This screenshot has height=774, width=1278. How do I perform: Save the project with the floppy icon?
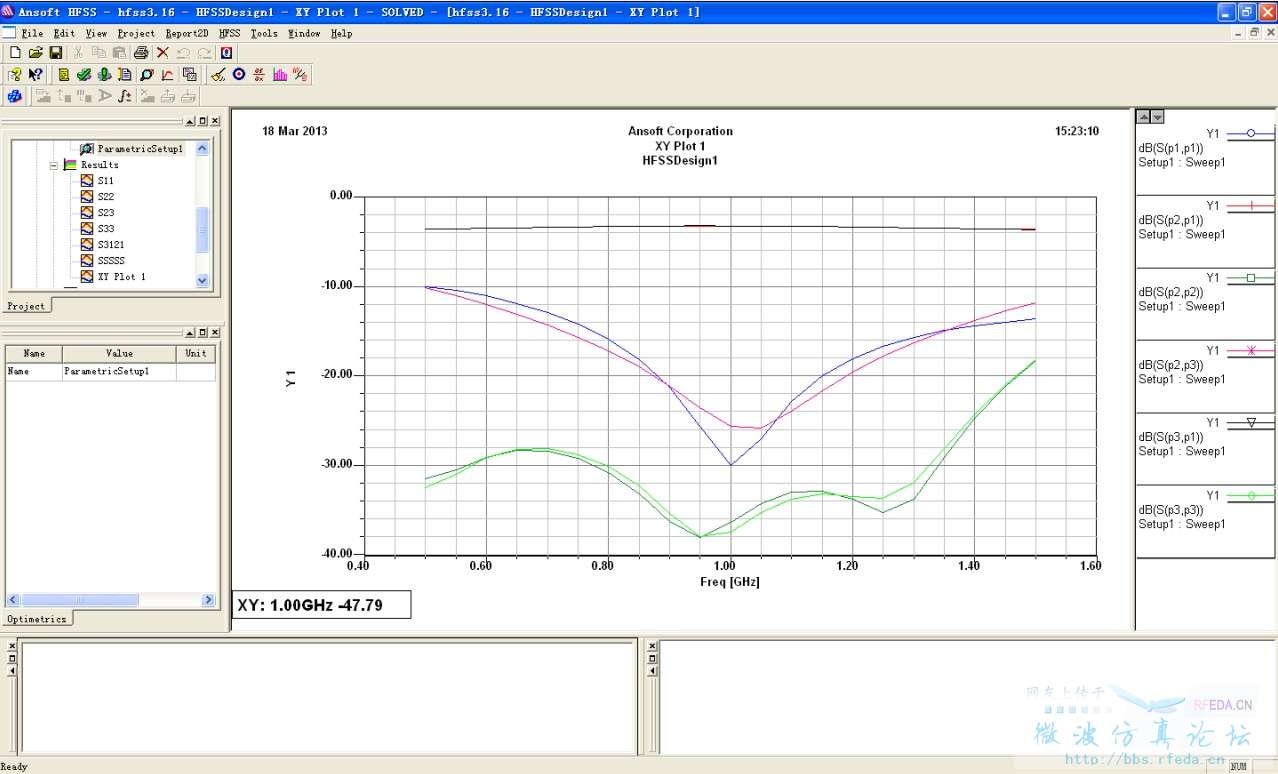pos(56,53)
